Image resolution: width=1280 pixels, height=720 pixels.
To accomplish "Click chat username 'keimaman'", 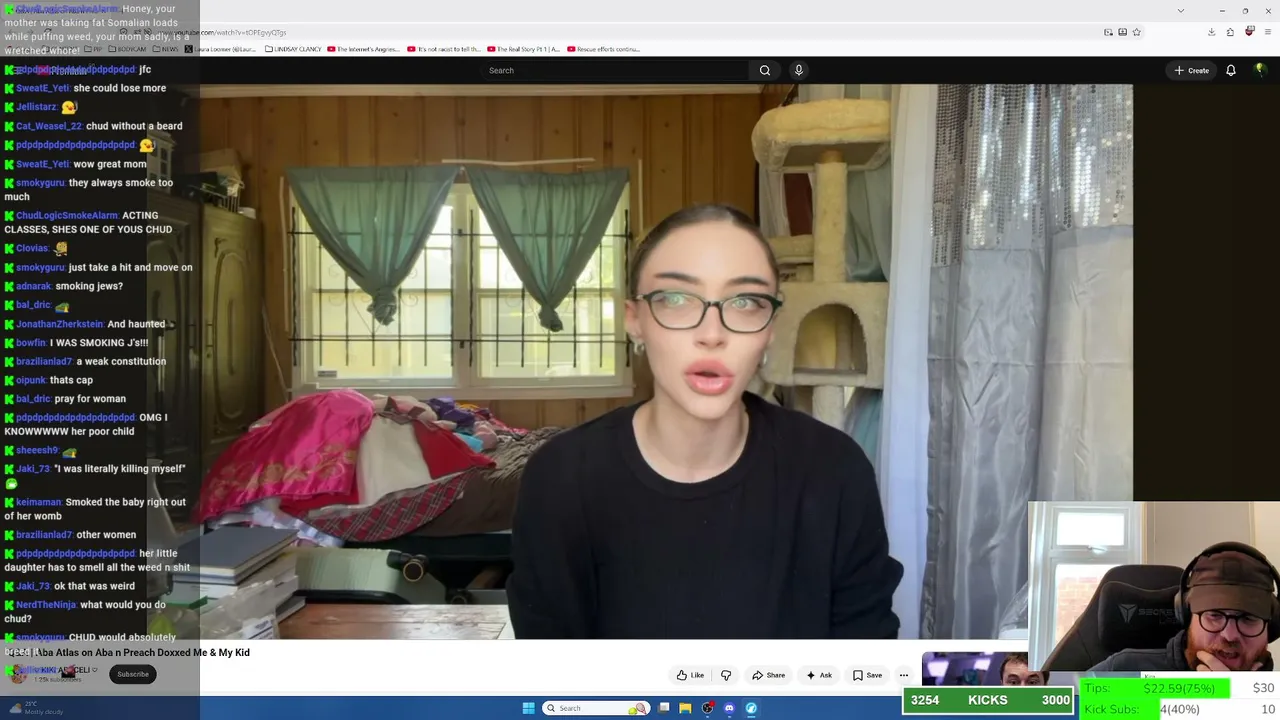I will [39, 502].
